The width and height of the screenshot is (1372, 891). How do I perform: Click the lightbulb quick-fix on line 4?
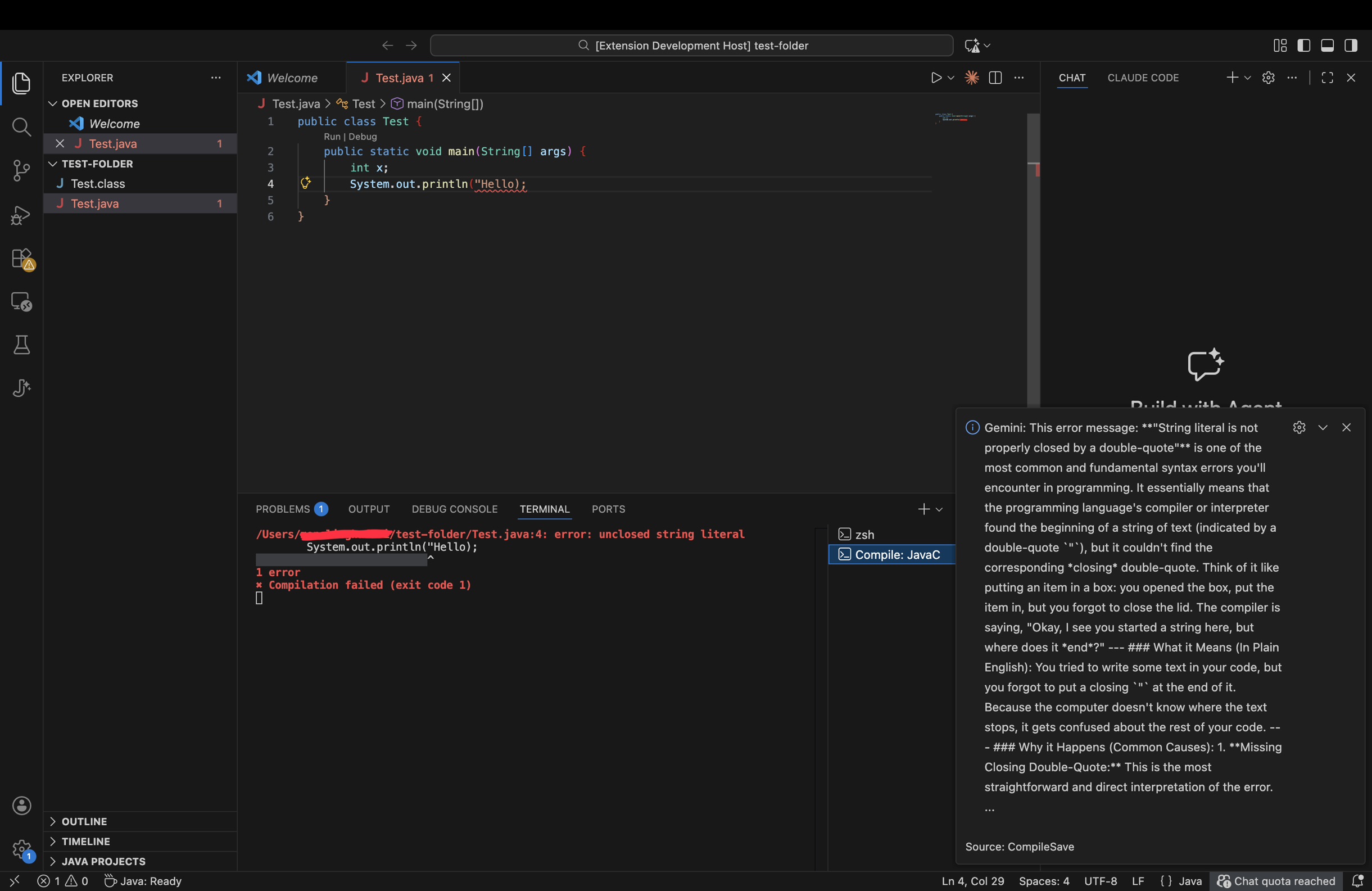[x=306, y=183]
